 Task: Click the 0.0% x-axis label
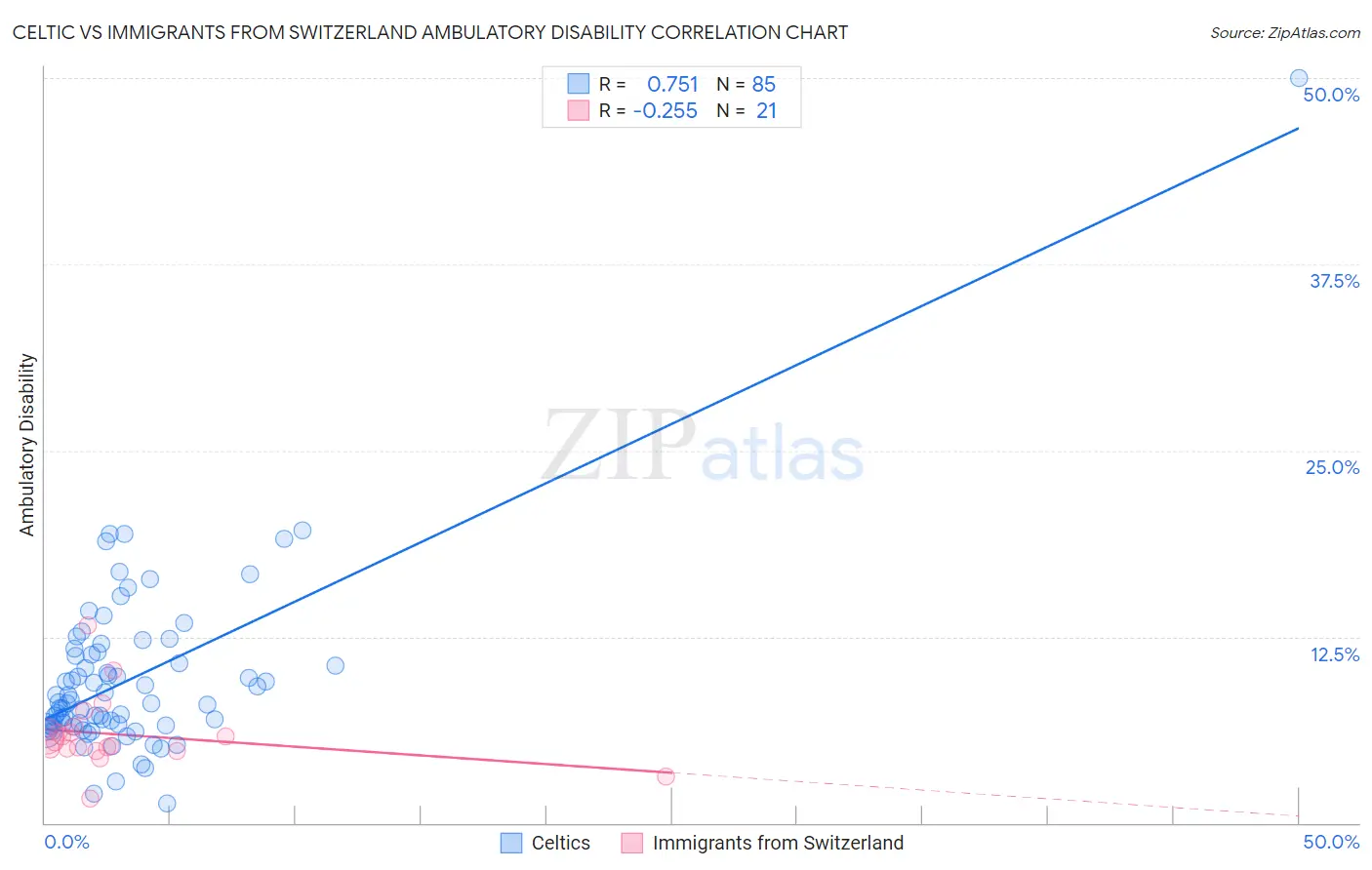[67, 842]
